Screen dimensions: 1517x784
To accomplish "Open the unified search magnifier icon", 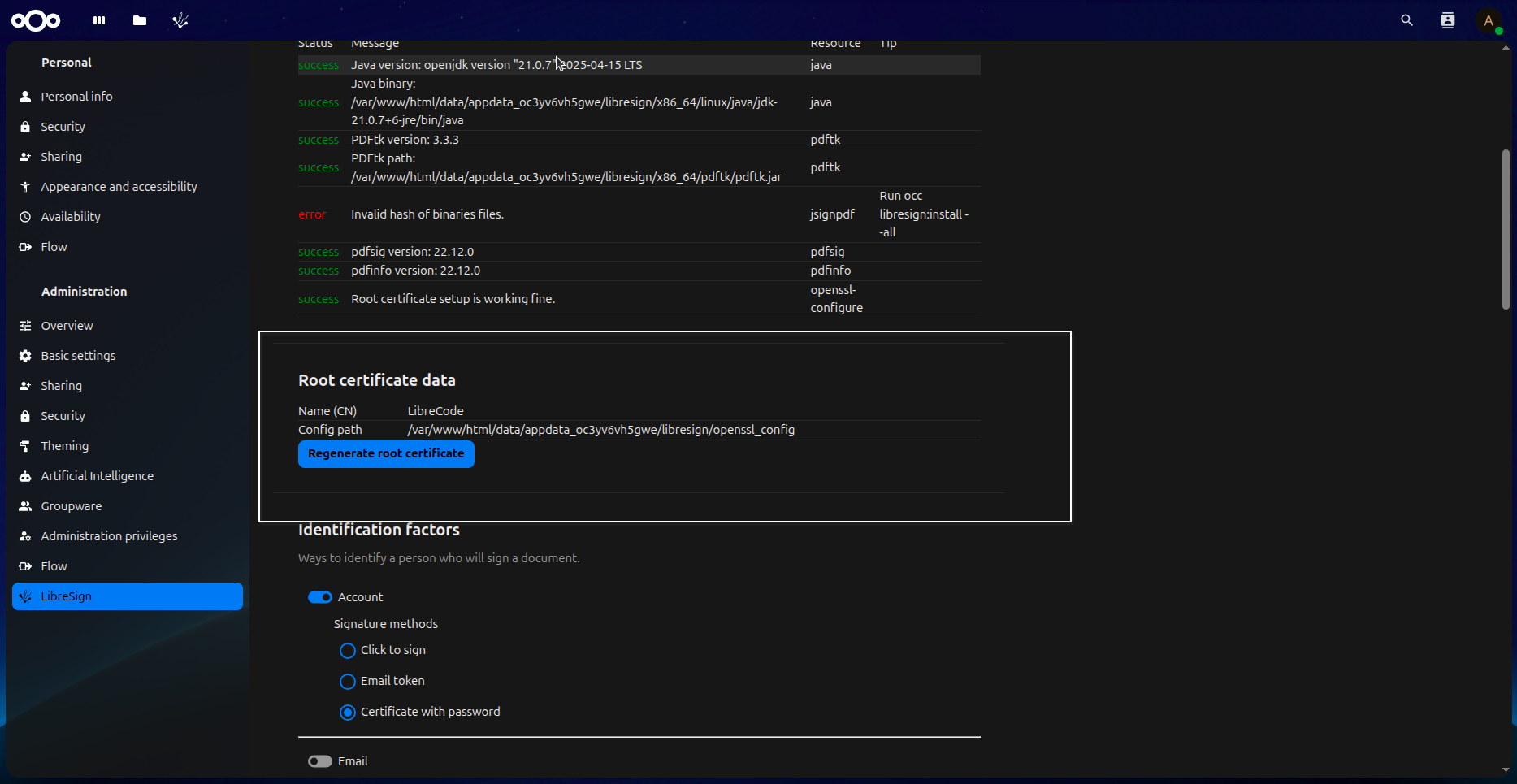I will pyautogui.click(x=1407, y=20).
